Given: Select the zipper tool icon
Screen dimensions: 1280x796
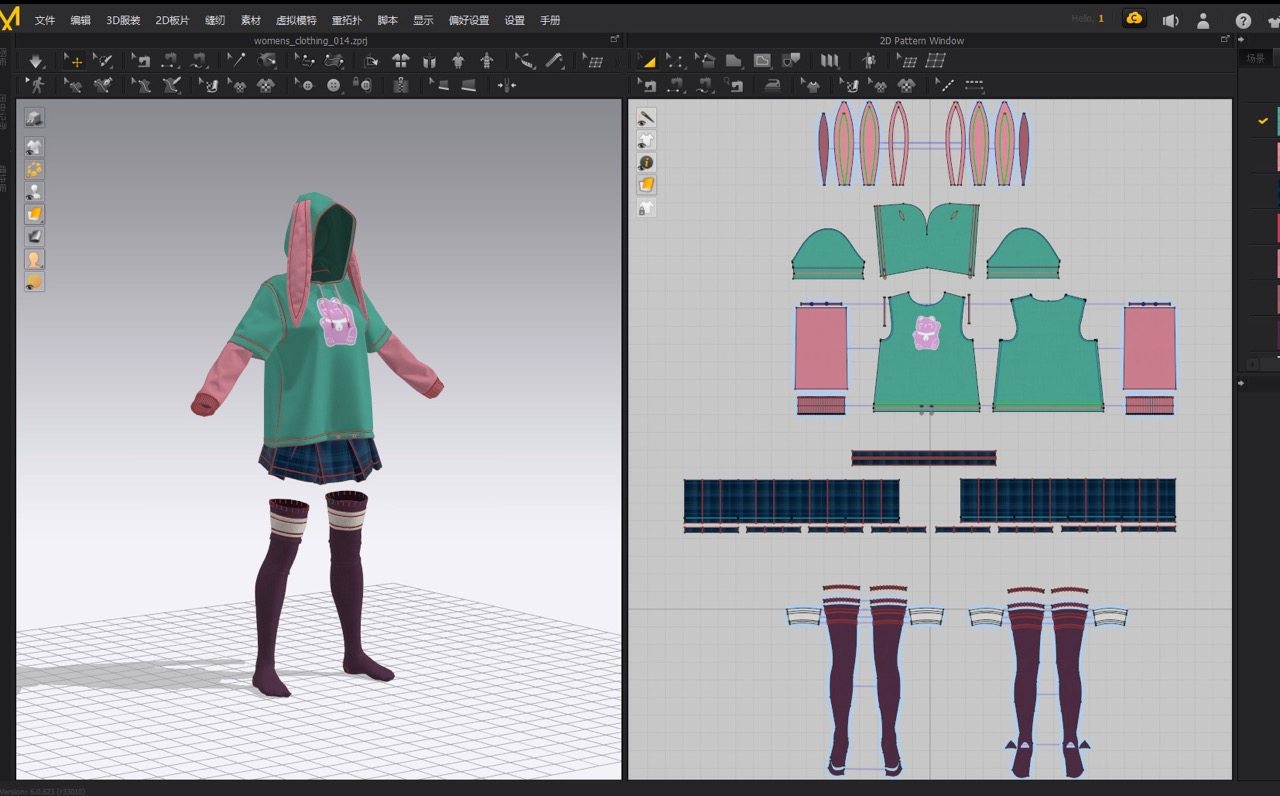Looking at the screenshot, I should [401, 86].
